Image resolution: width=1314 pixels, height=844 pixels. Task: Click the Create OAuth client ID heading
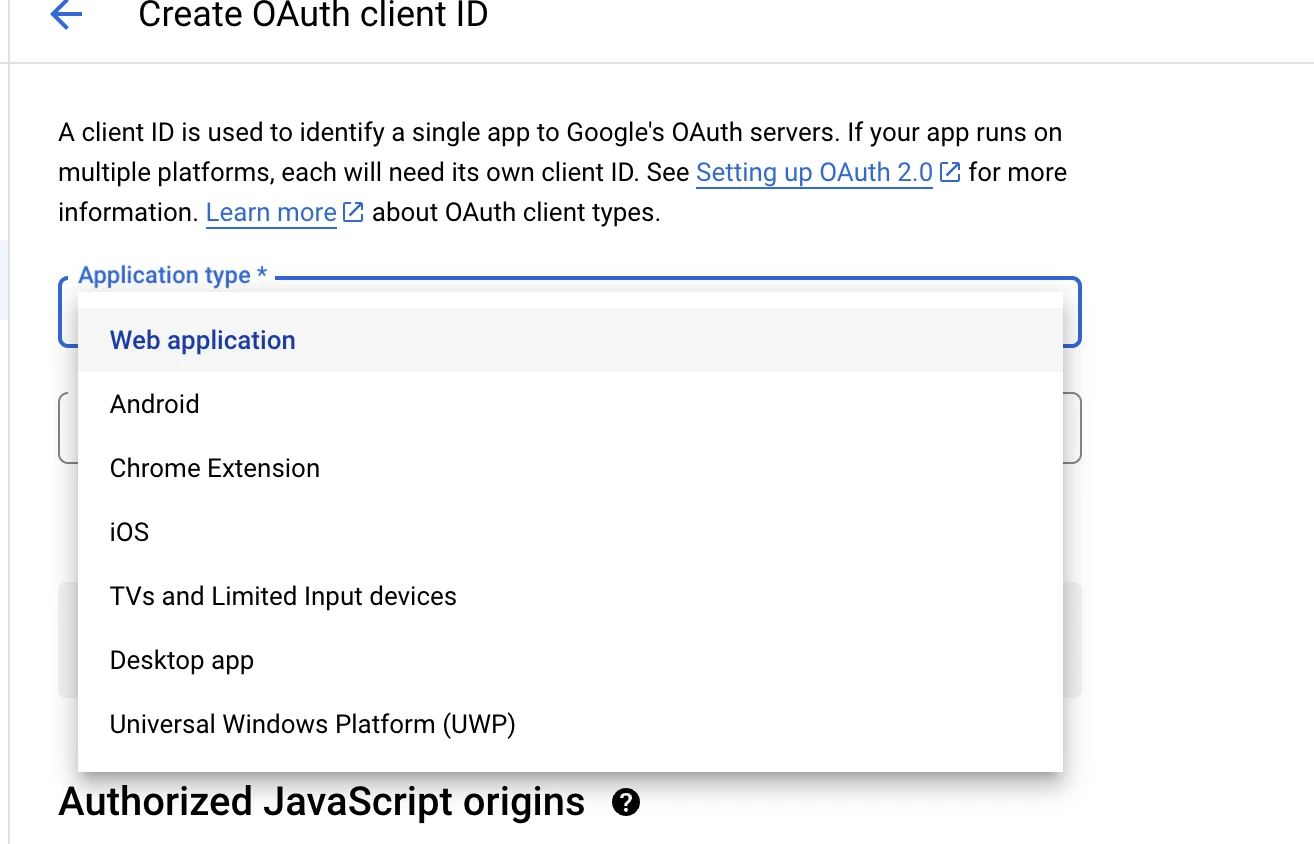pos(313,15)
